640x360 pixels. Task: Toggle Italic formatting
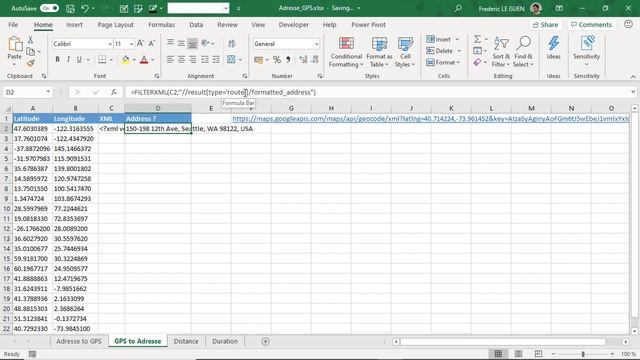coord(68,60)
